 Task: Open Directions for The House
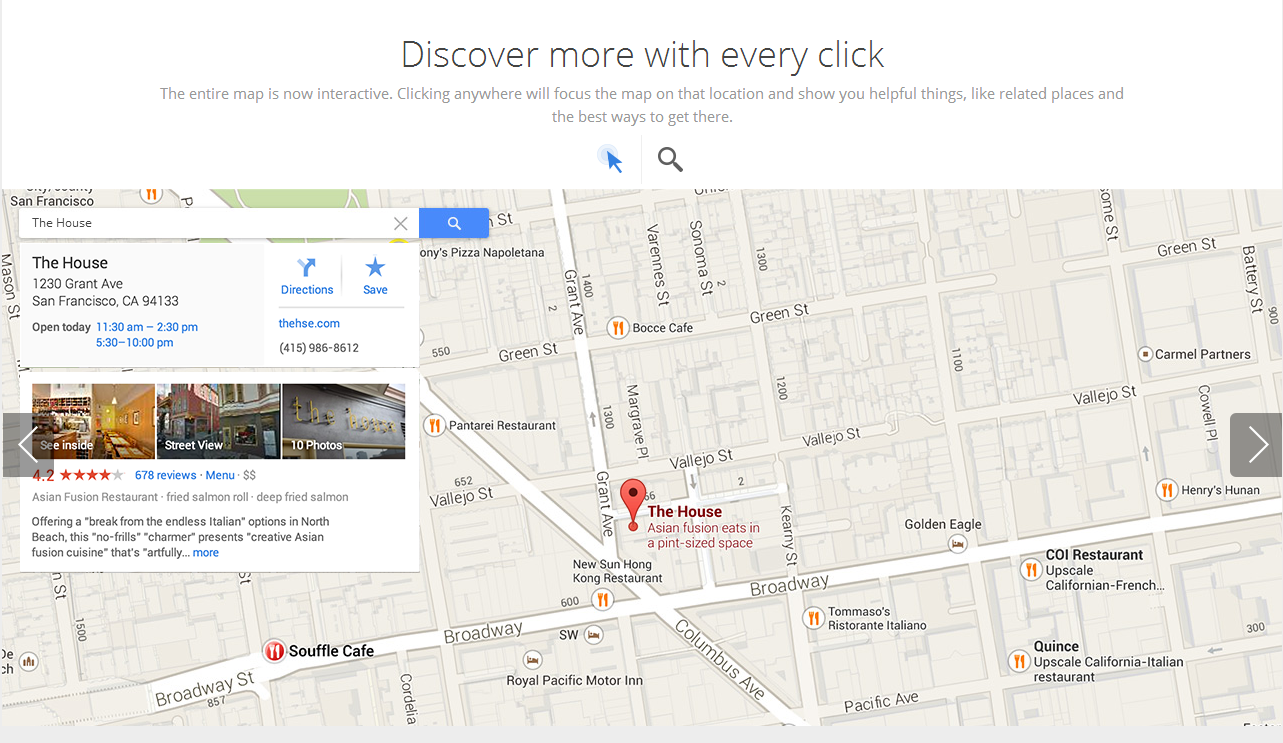point(307,276)
